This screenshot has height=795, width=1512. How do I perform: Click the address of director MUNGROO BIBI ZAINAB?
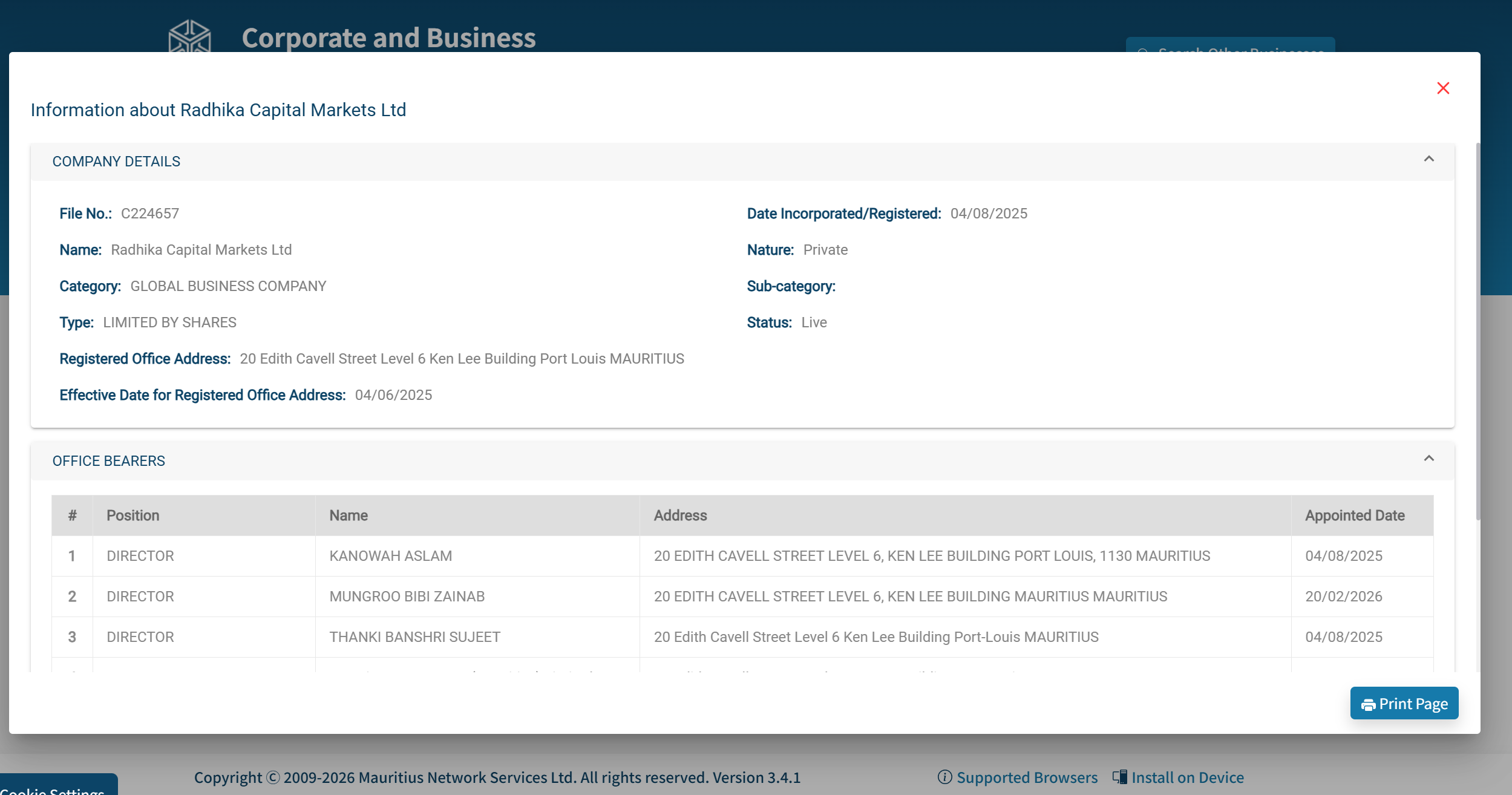[x=911, y=597]
